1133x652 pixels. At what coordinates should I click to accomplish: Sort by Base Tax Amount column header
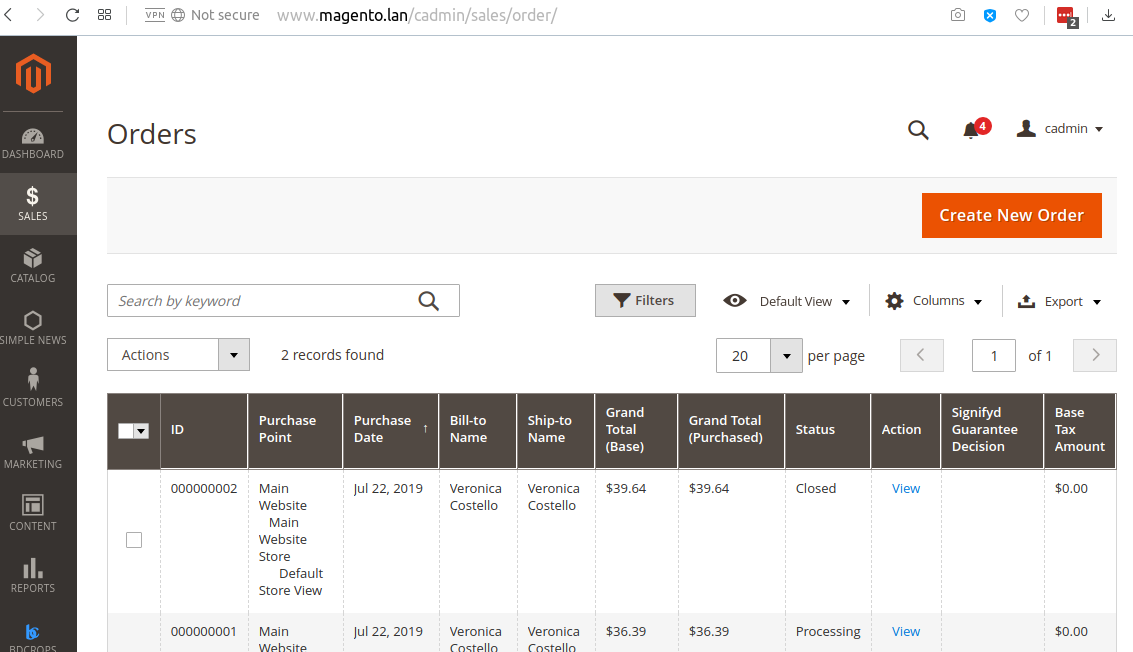(1080, 429)
